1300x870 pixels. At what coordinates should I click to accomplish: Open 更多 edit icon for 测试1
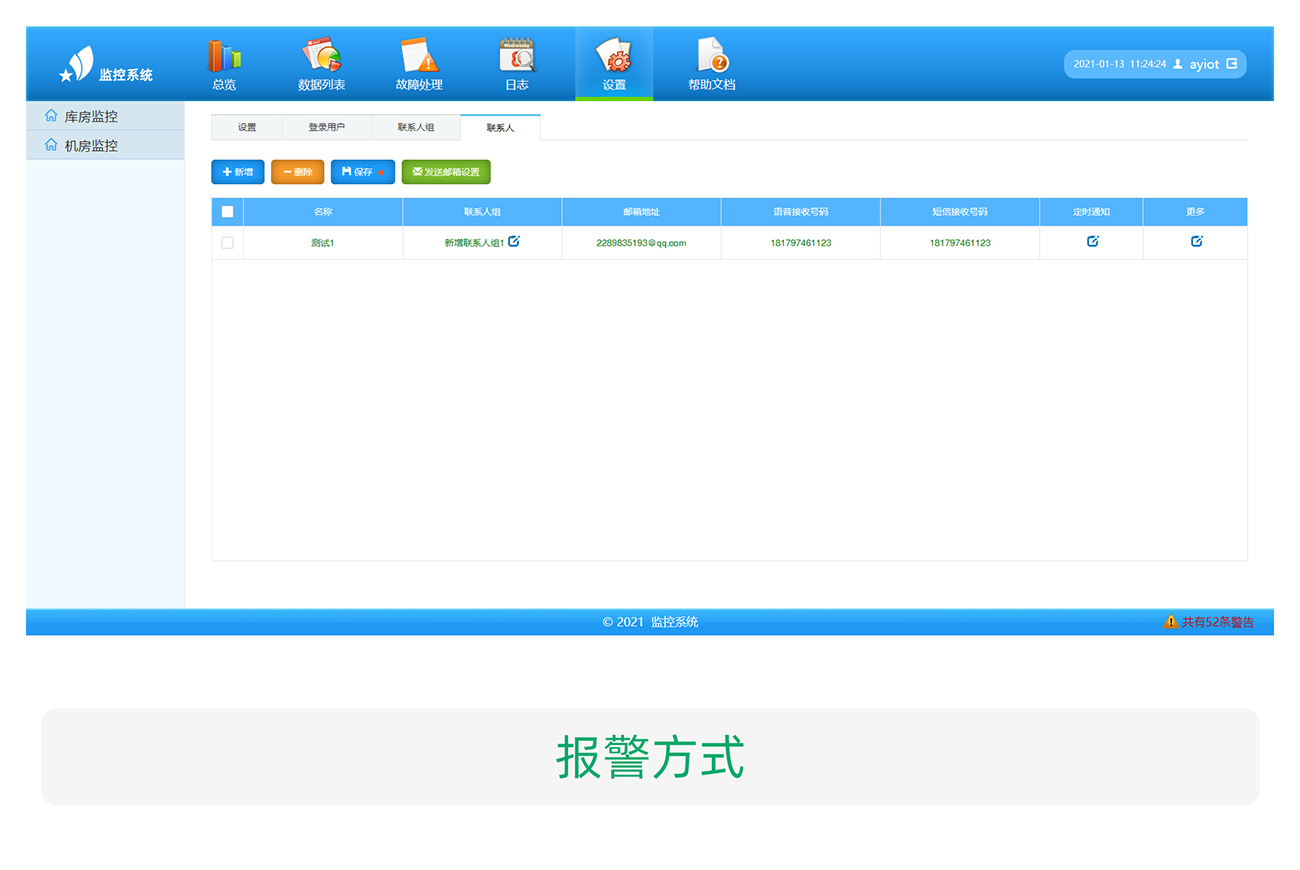1196,242
